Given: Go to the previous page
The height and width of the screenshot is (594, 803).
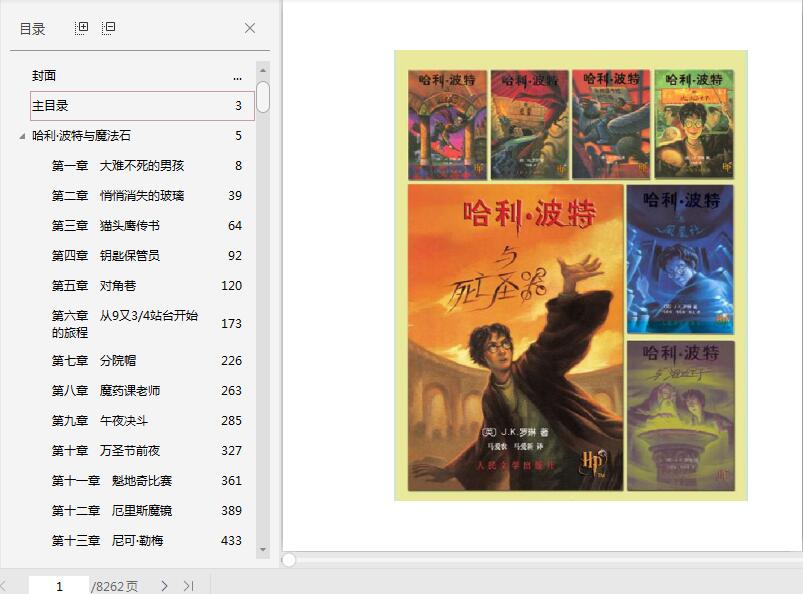Looking at the screenshot, I should pyautogui.click(x=4, y=586).
